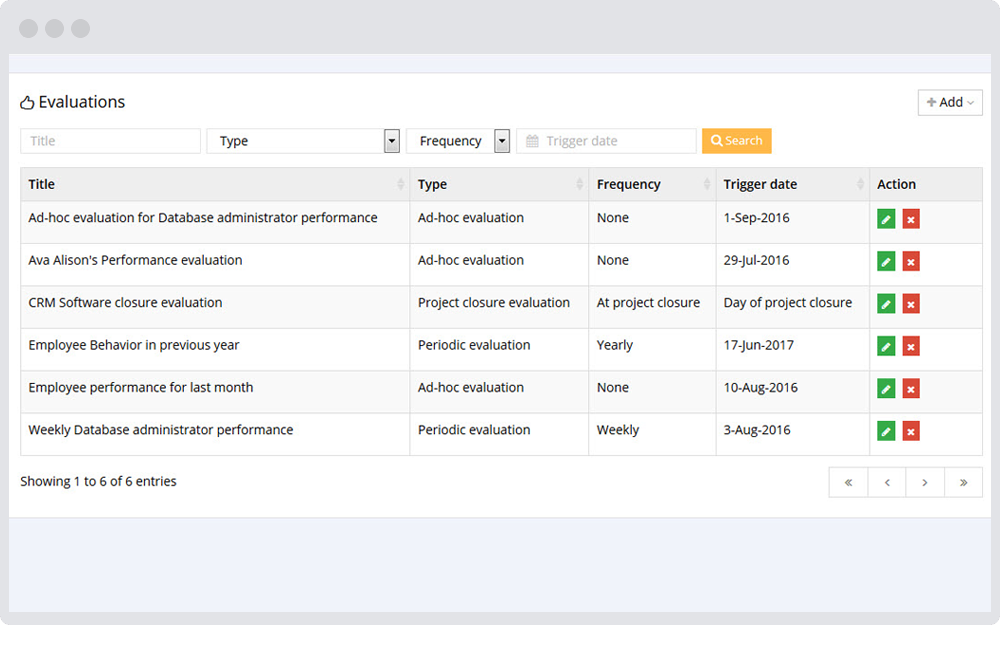
Task: Edit Employee Behavior in previous year entry
Action: pyautogui.click(x=886, y=346)
